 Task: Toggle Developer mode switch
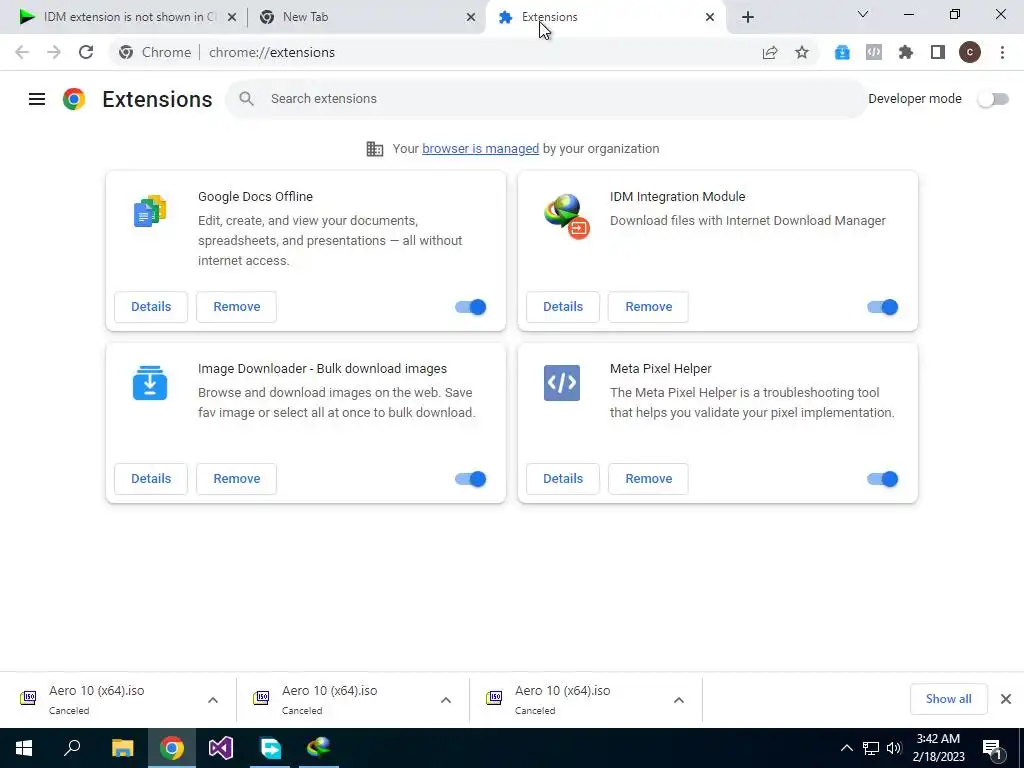[993, 99]
